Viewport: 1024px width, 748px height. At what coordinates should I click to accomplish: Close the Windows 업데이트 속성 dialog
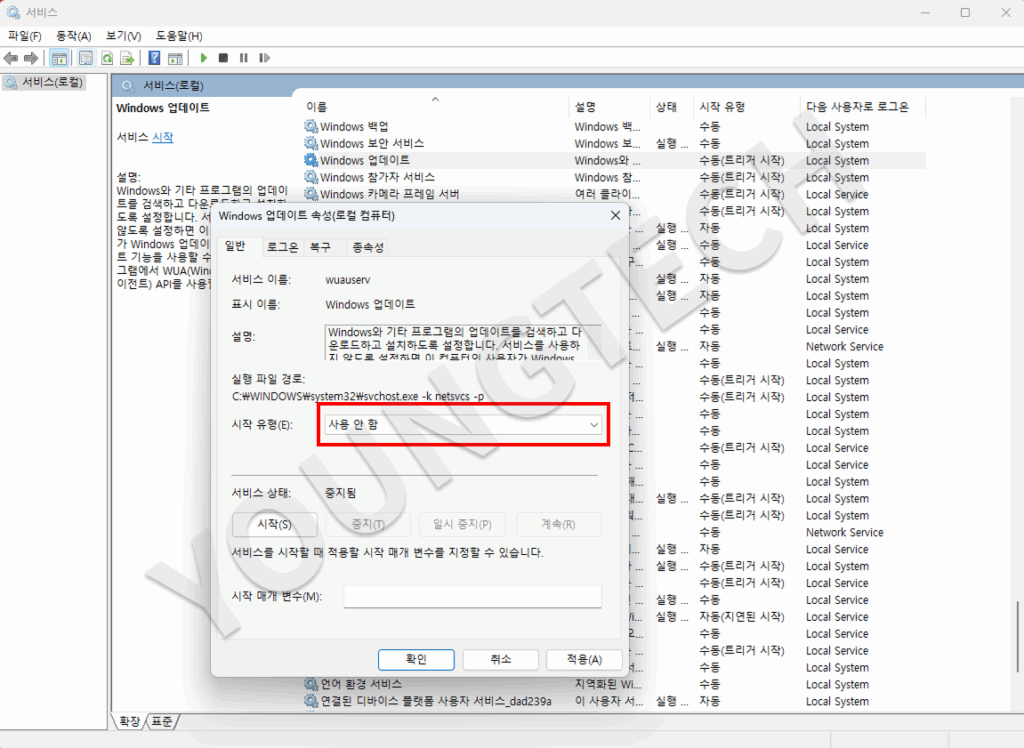pyautogui.click(x=615, y=215)
